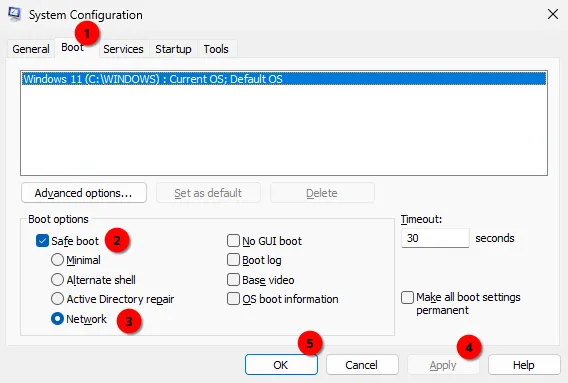Check Make all boot settings permanent
This screenshot has height=383, width=568.
coord(408,297)
